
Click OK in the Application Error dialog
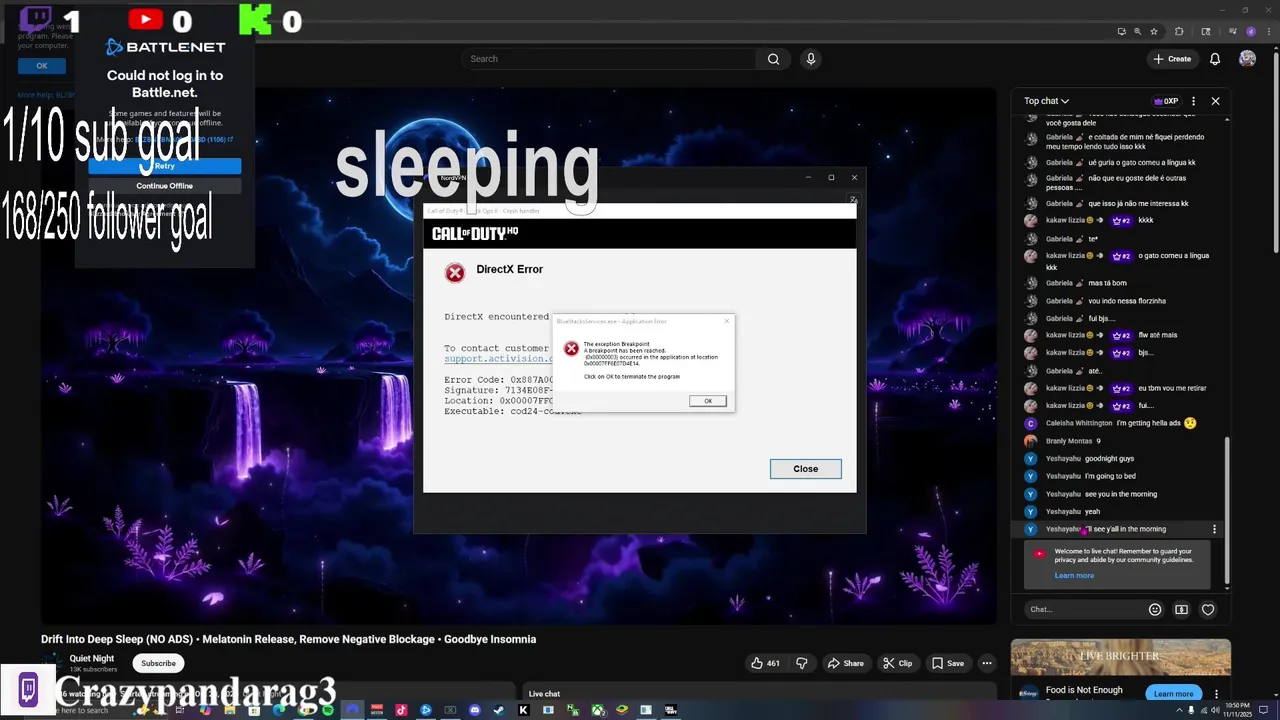coord(707,401)
